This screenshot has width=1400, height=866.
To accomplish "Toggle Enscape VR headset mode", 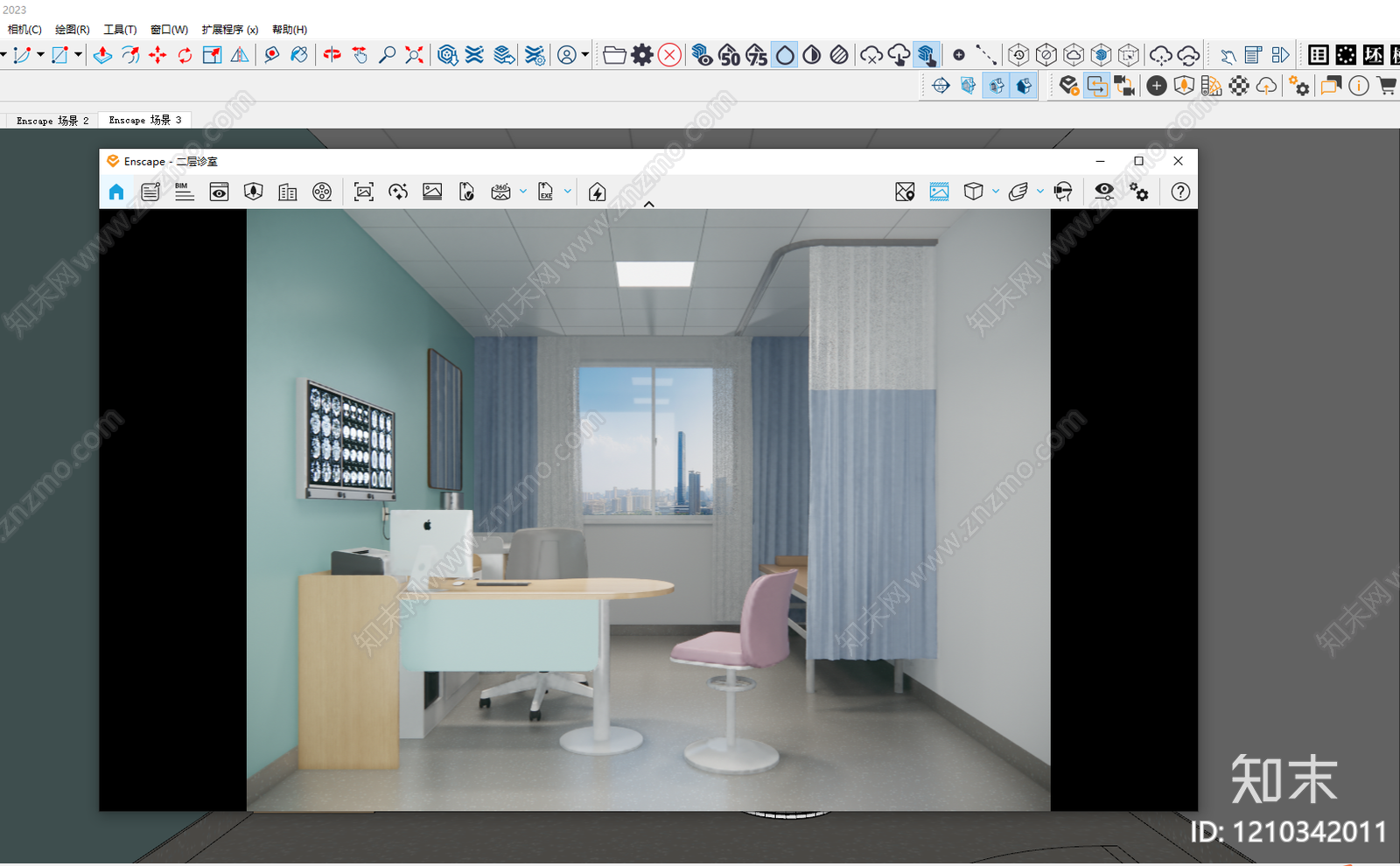I will (x=1063, y=192).
